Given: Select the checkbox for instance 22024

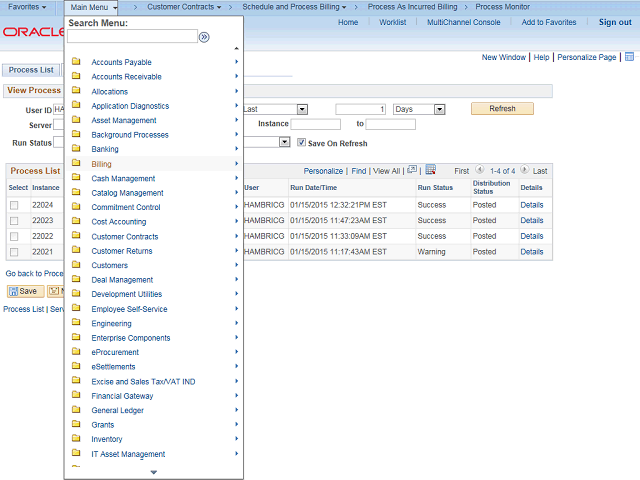Looking at the screenshot, I should [14, 205].
